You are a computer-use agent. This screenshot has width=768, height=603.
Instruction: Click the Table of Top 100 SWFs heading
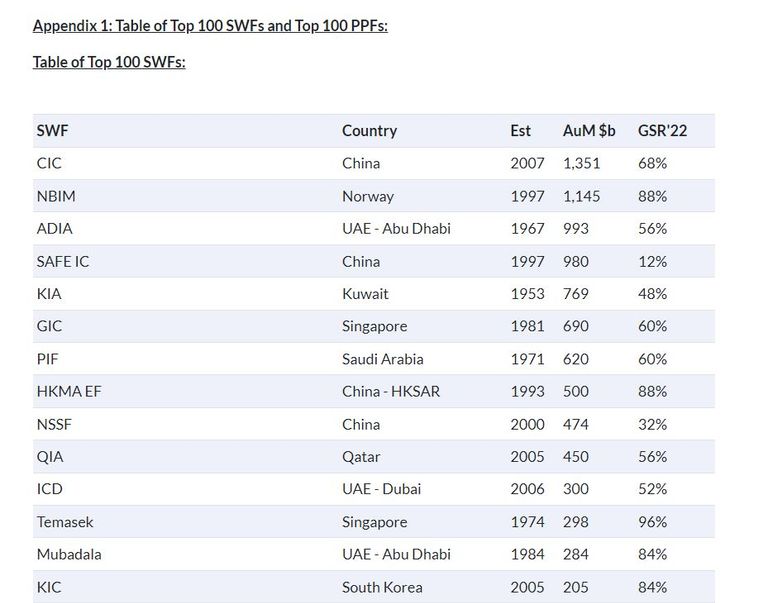click(x=109, y=62)
